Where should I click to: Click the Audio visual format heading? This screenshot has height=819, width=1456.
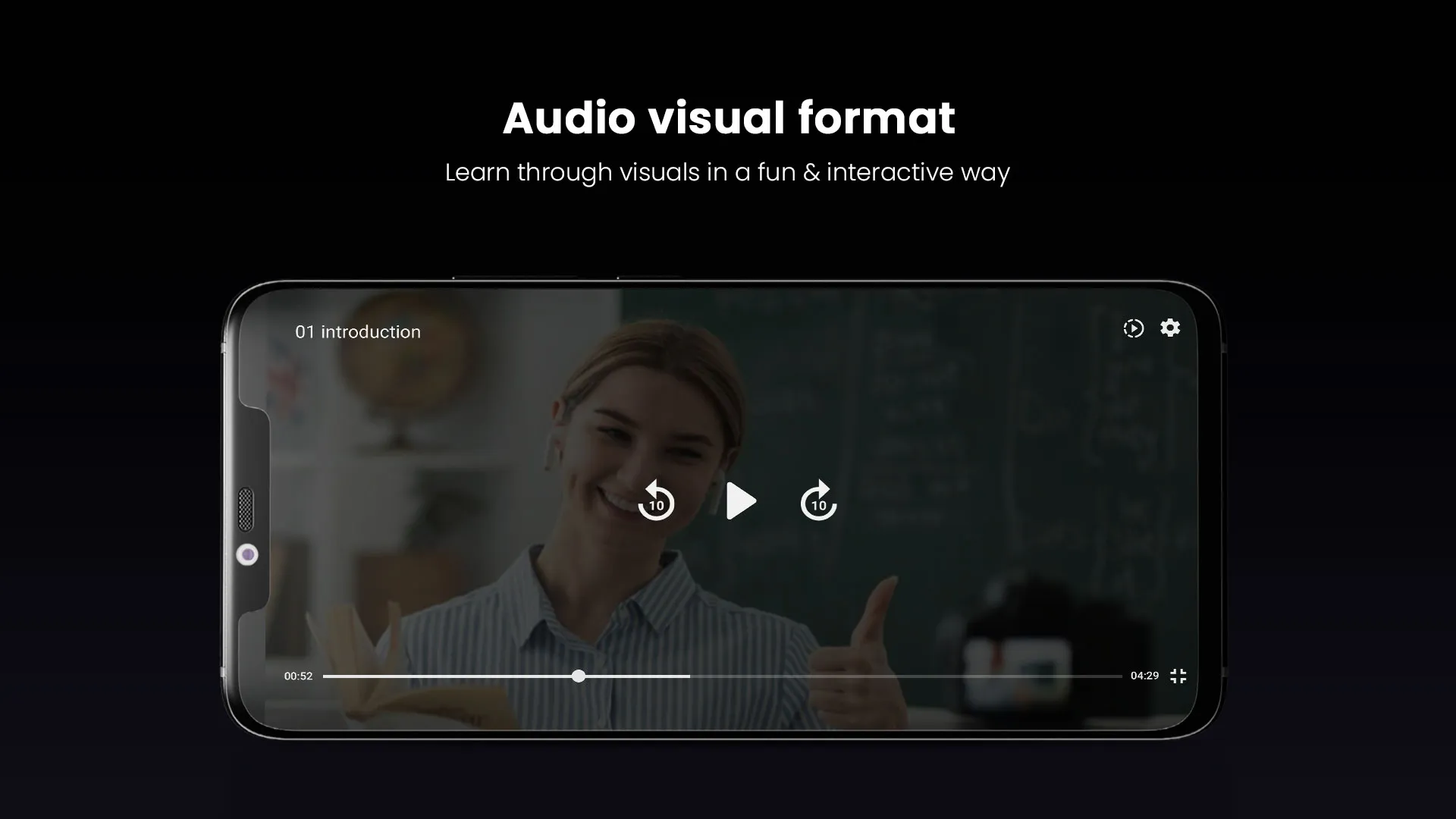[729, 118]
